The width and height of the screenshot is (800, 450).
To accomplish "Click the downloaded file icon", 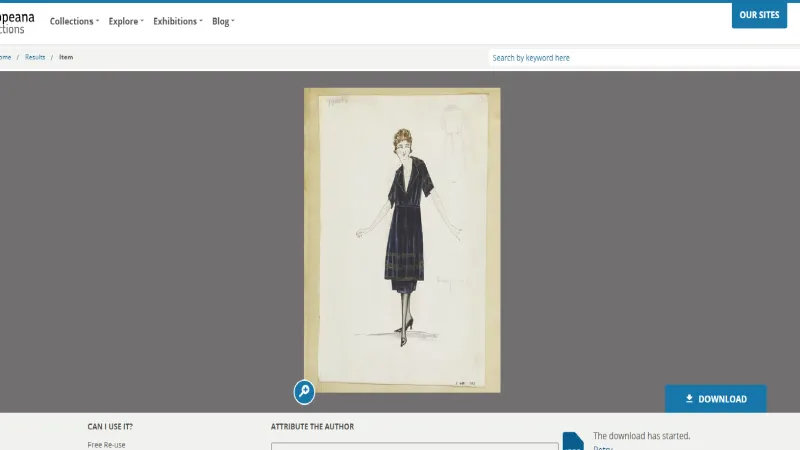I will pyautogui.click(x=573, y=441).
